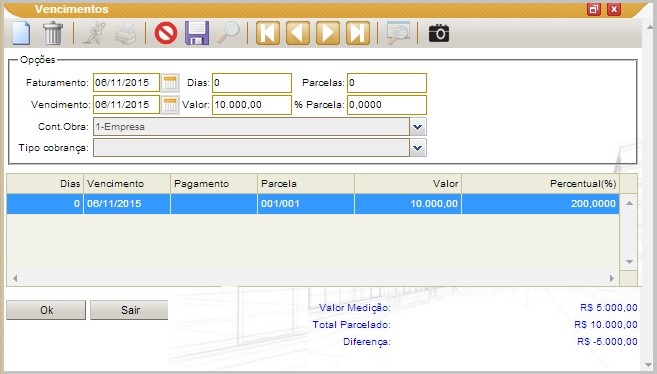Click the horizontal scrollbar left arrow

(15, 278)
